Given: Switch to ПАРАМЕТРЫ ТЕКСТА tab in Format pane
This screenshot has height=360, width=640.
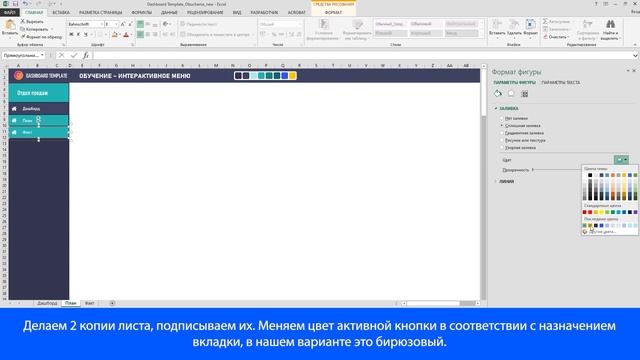Looking at the screenshot, I should coord(560,82).
